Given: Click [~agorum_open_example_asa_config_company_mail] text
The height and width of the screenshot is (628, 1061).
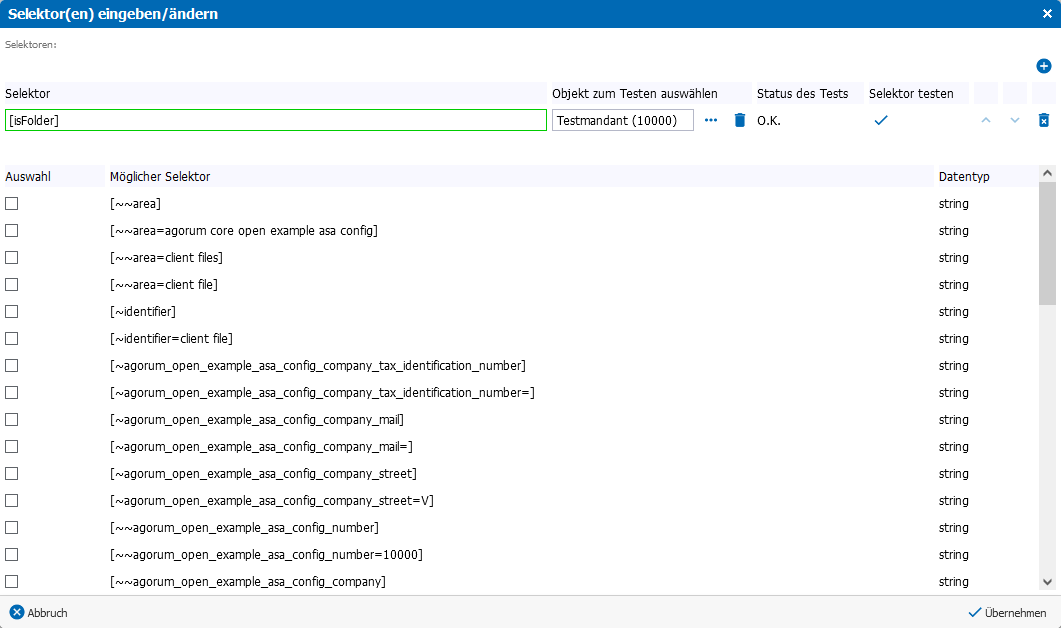Looking at the screenshot, I should point(257,420).
